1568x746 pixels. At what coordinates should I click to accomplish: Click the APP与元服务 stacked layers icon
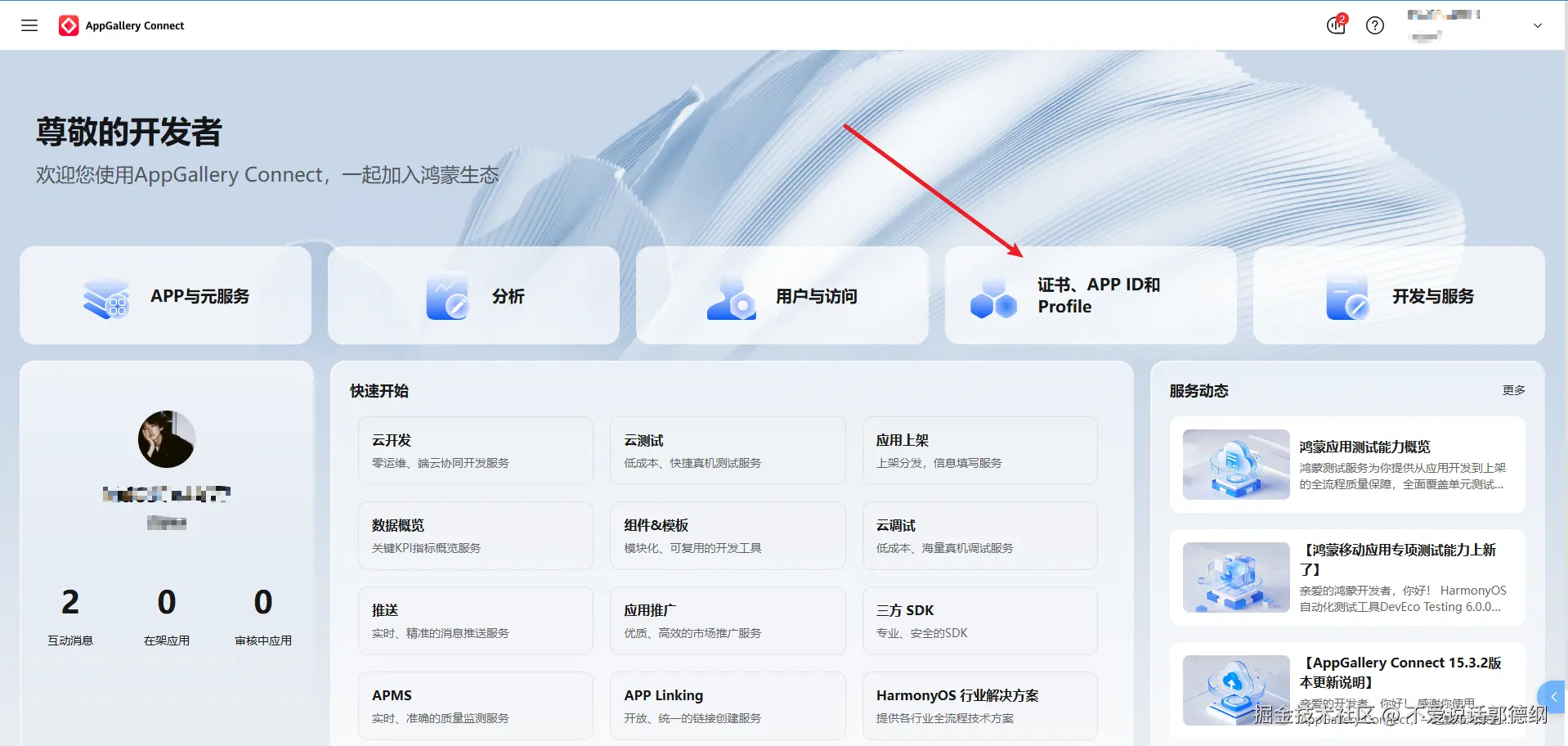click(x=106, y=298)
